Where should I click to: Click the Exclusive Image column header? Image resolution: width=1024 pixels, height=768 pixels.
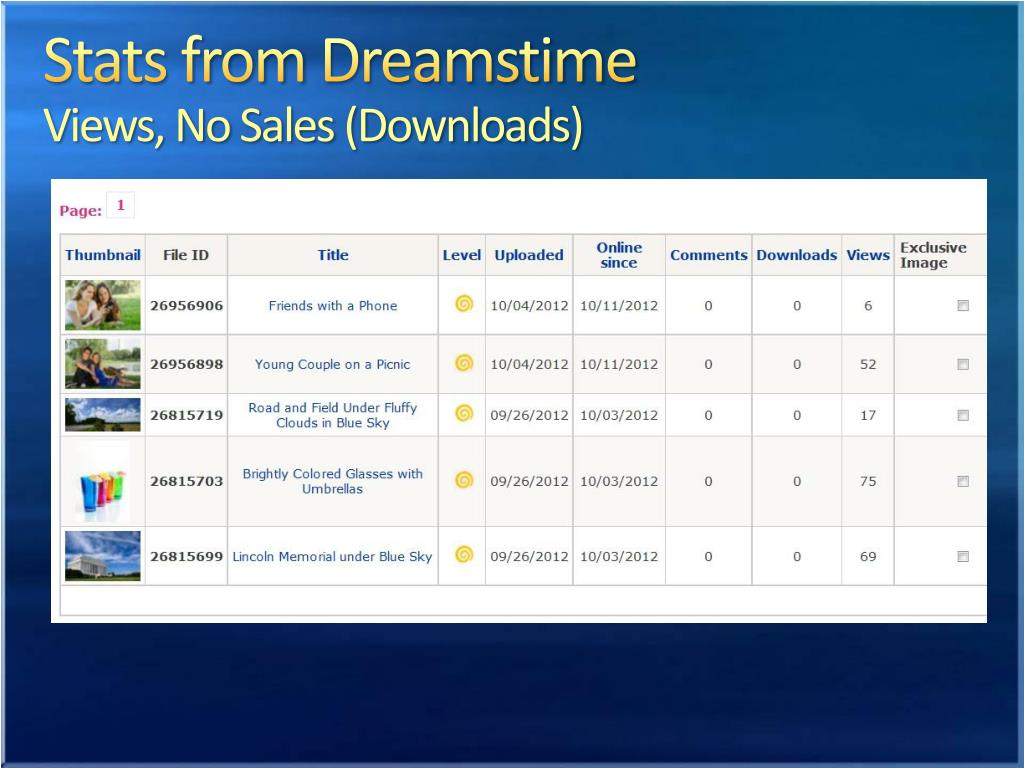[933, 255]
